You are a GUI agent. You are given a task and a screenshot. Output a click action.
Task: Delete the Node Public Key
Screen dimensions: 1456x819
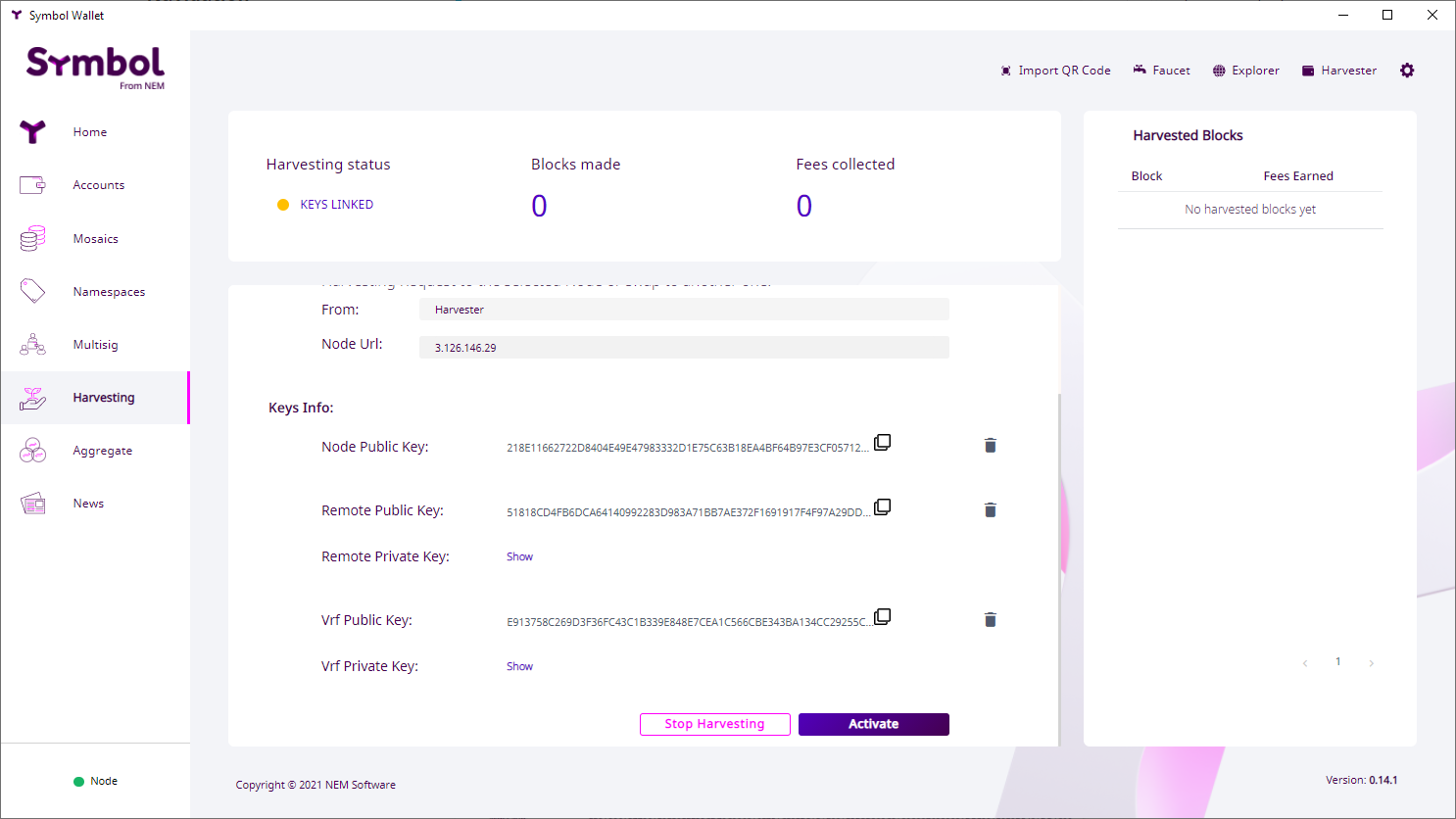click(990, 446)
